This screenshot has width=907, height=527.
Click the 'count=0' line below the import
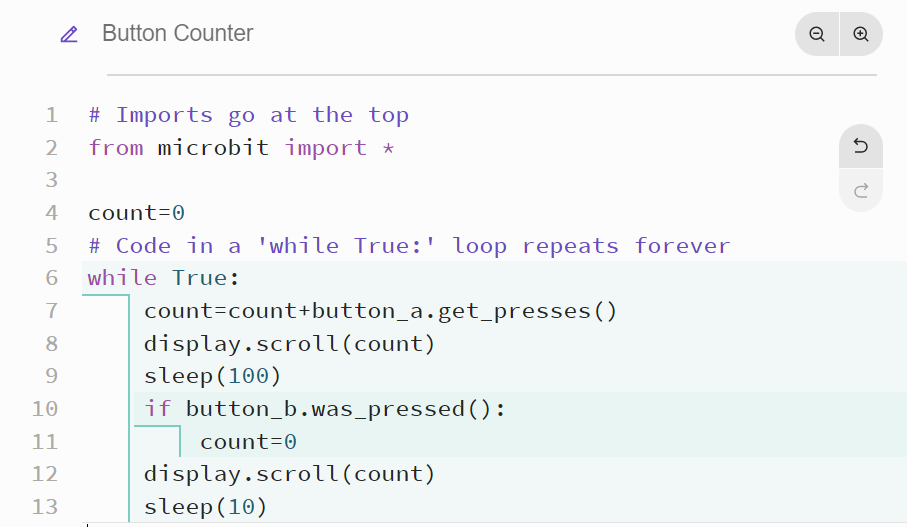[x=137, y=213]
